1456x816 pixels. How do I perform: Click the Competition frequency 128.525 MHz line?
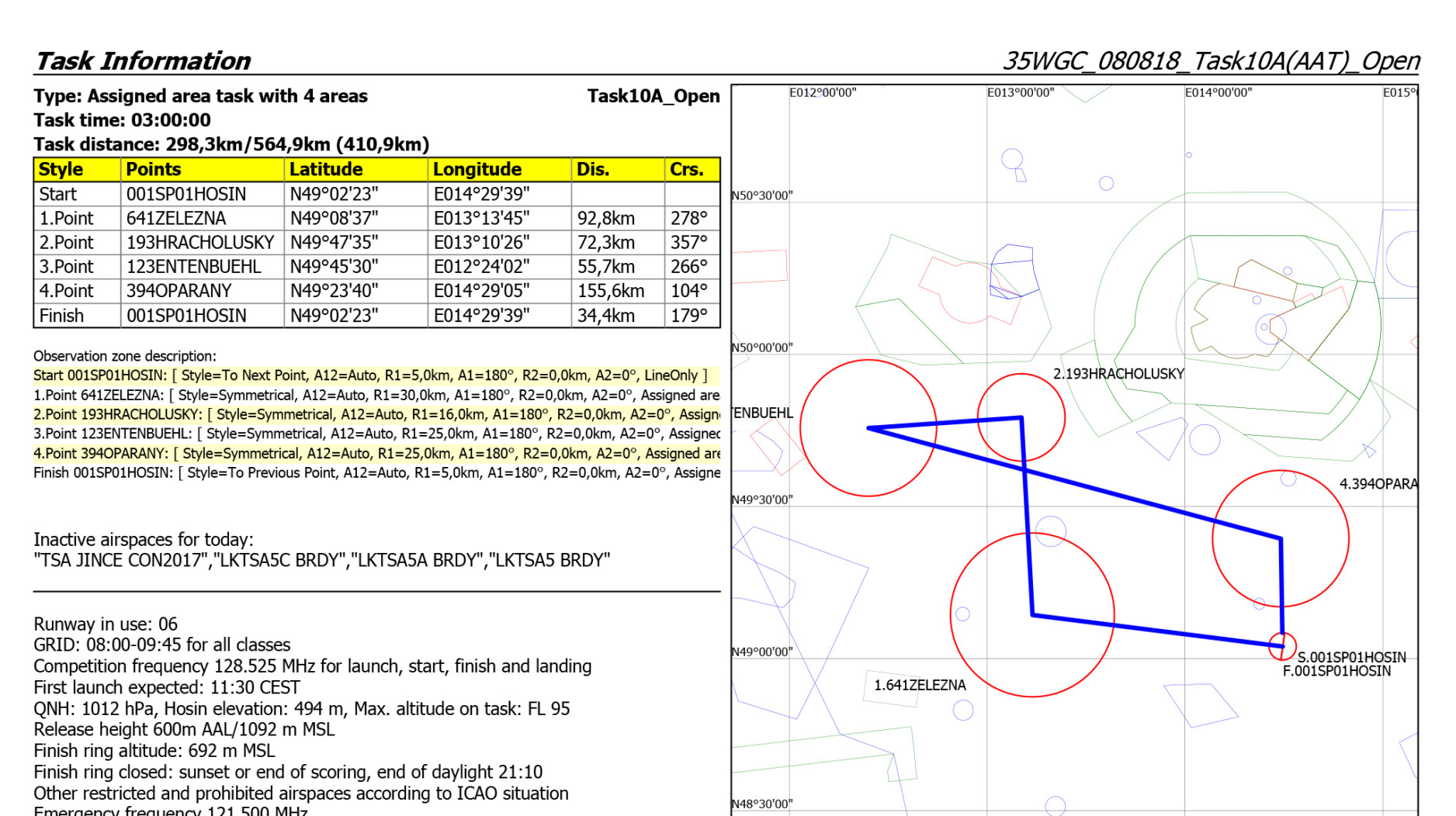[x=312, y=666]
